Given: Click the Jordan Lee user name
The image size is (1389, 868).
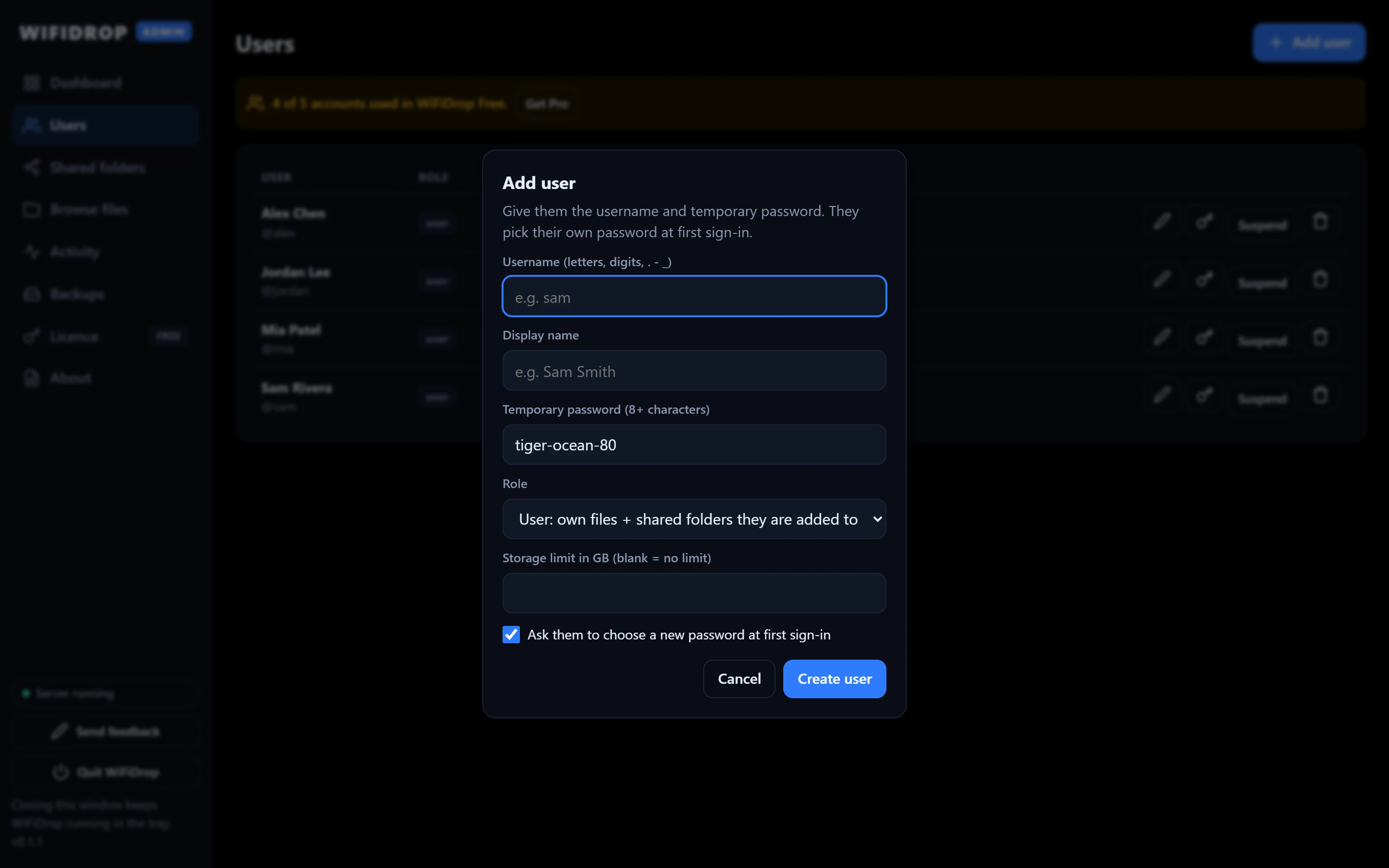Looking at the screenshot, I should coord(296,272).
